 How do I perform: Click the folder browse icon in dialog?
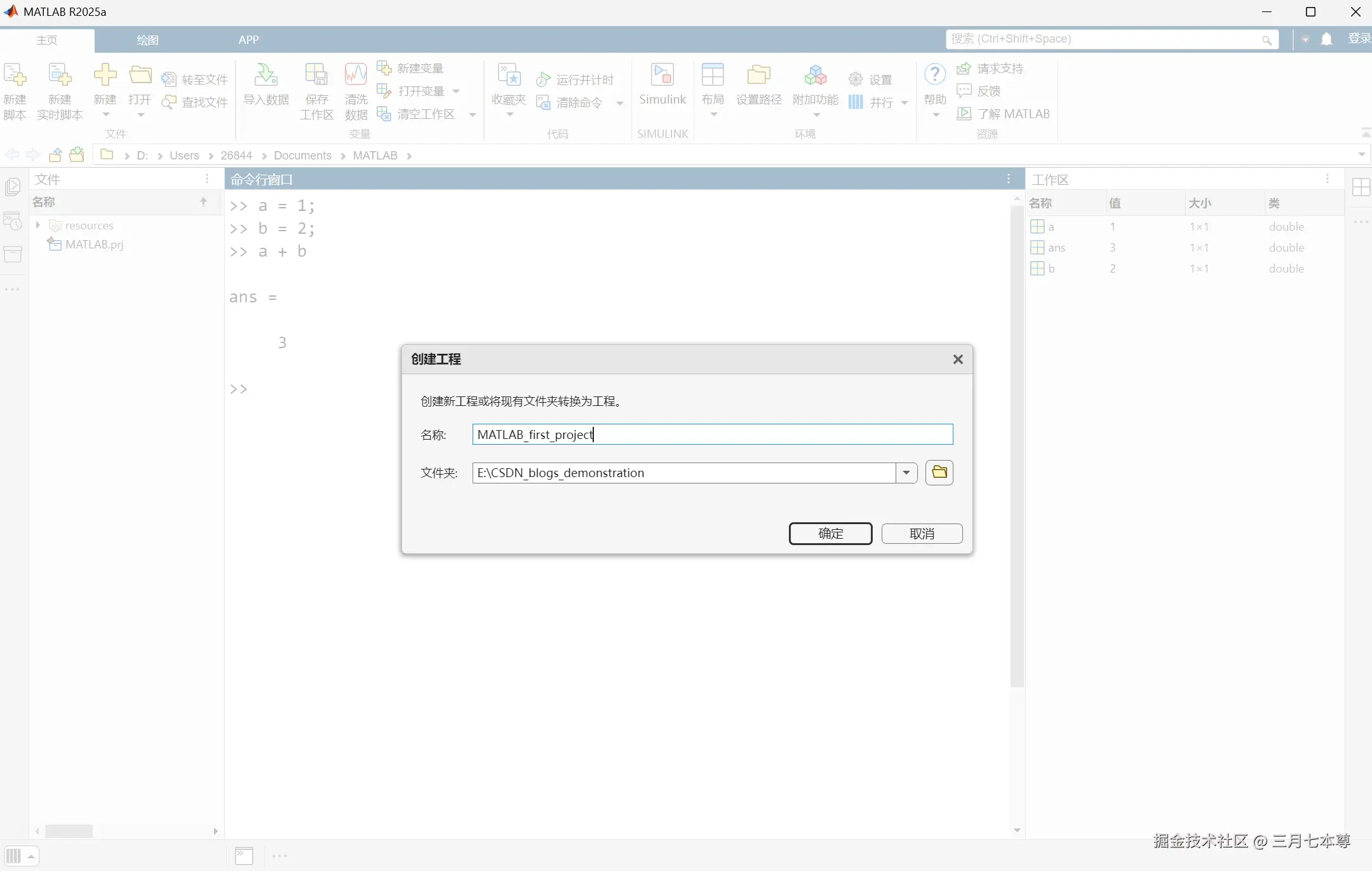click(x=939, y=472)
